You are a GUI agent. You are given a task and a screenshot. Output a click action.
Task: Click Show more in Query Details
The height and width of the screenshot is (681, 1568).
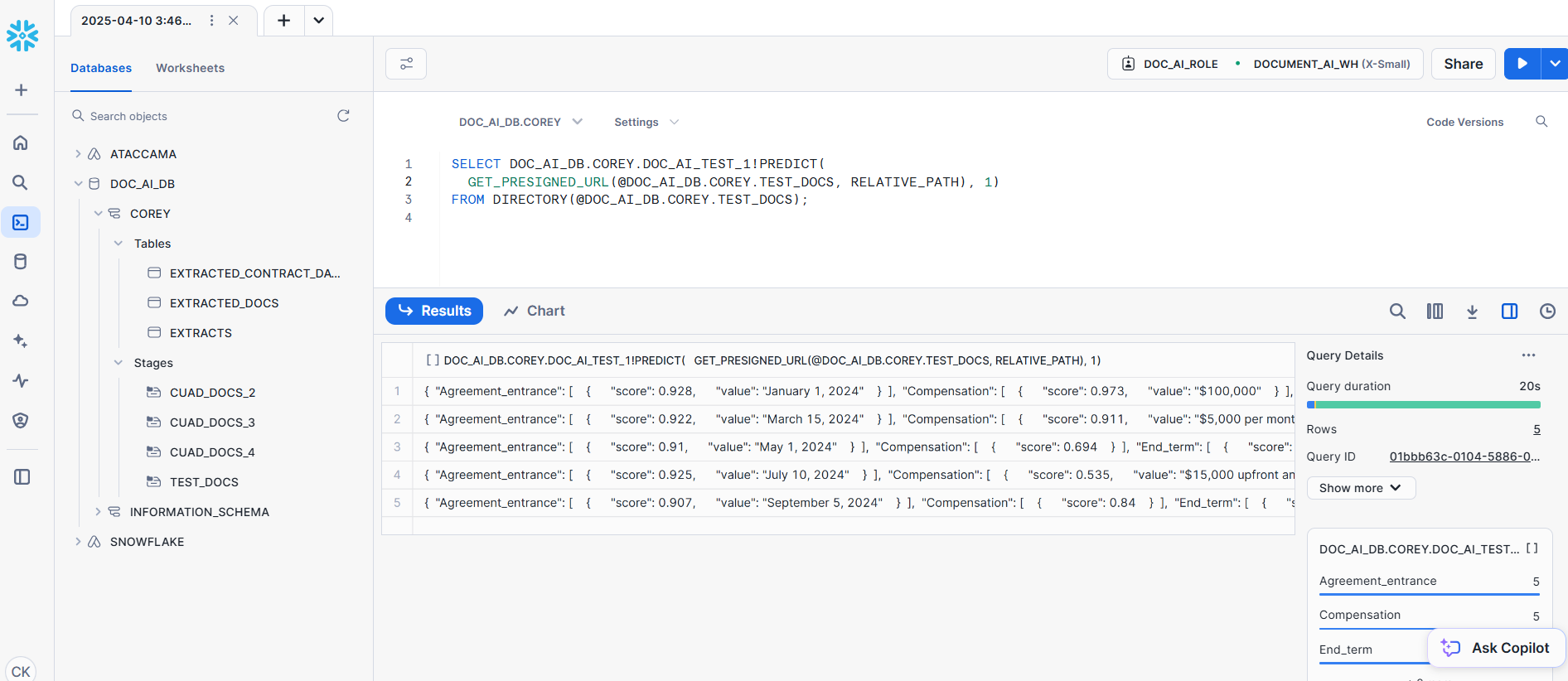(x=1361, y=488)
